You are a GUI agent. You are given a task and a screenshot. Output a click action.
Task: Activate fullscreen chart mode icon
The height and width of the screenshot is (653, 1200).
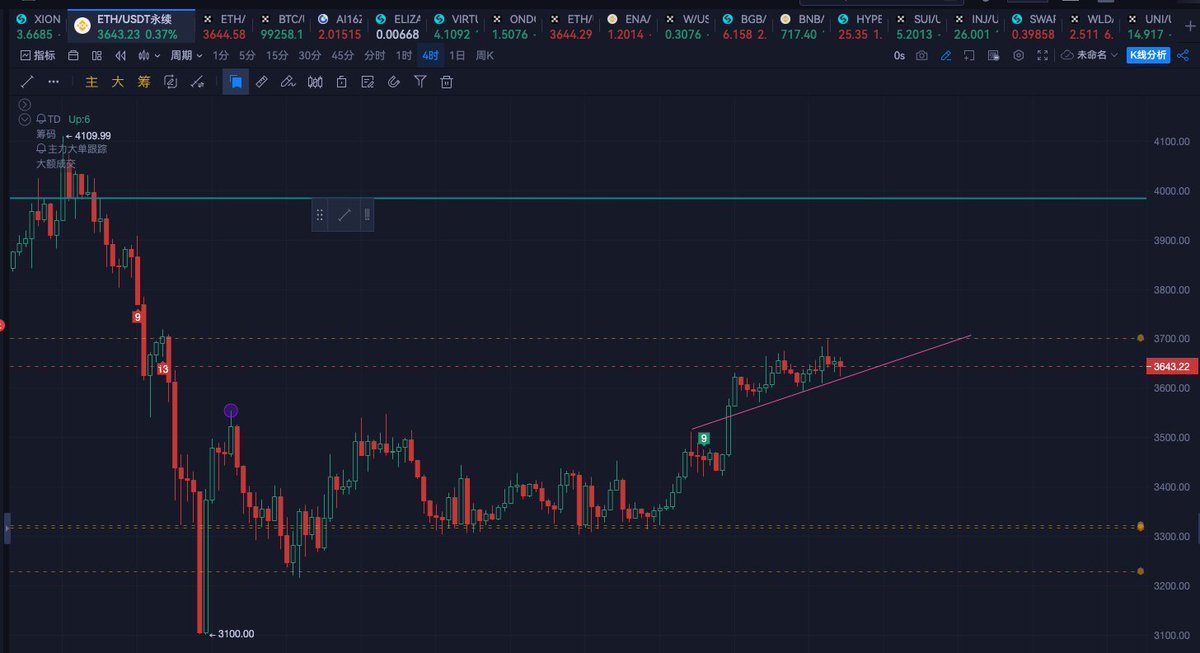pyautogui.click(x=1041, y=56)
